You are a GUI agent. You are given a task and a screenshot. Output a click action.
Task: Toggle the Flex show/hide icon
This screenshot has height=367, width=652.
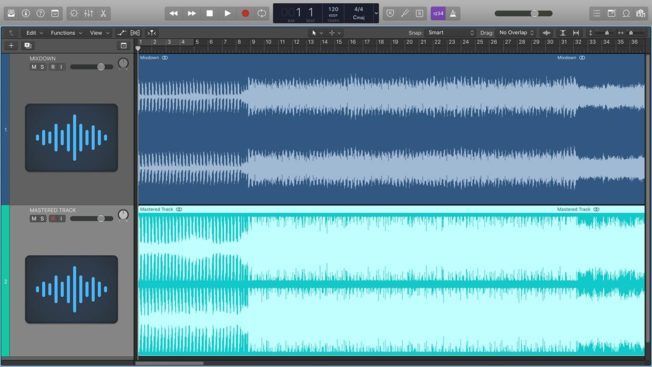(x=135, y=33)
